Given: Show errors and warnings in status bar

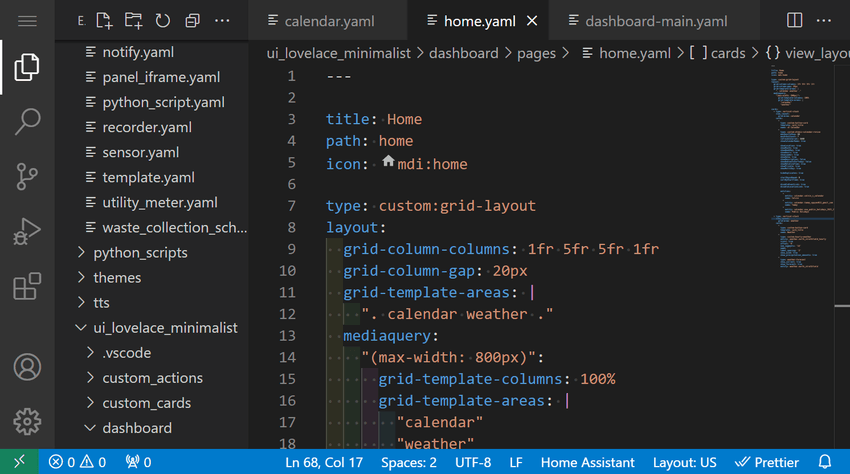Looking at the screenshot, I should pyautogui.click(x=78, y=462).
